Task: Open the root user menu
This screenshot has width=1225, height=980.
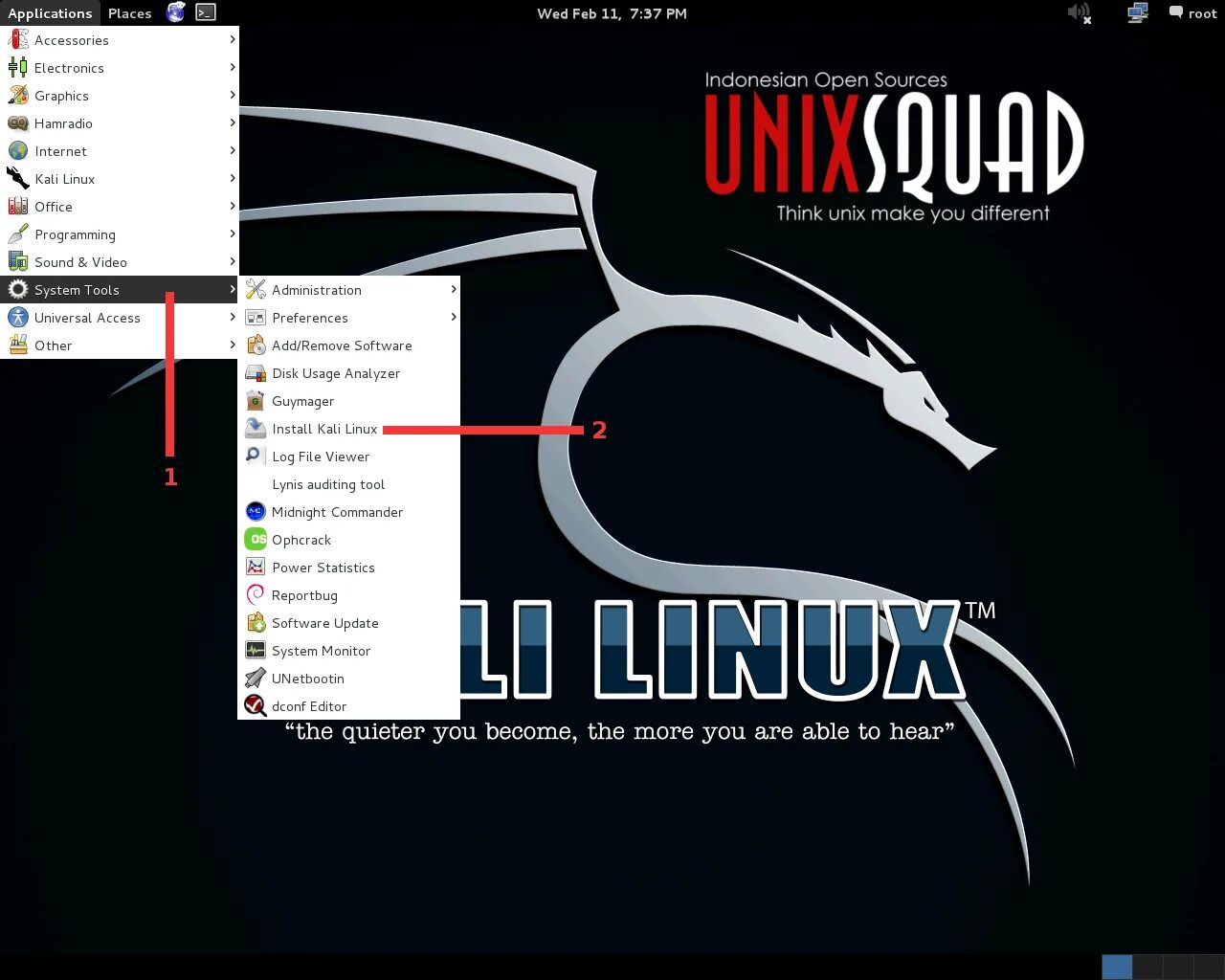Action: point(1192,13)
